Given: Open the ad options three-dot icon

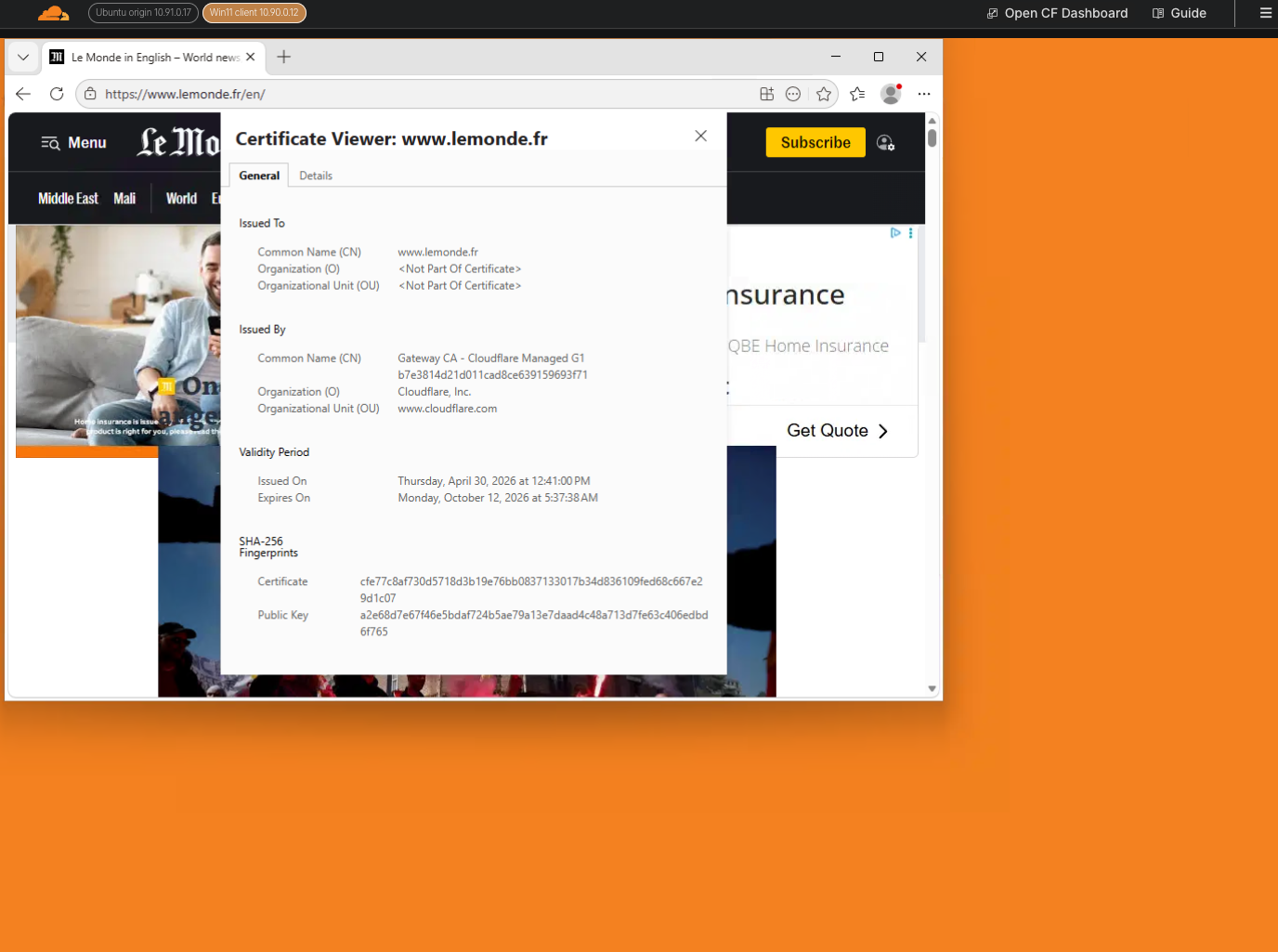Looking at the screenshot, I should tap(911, 233).
